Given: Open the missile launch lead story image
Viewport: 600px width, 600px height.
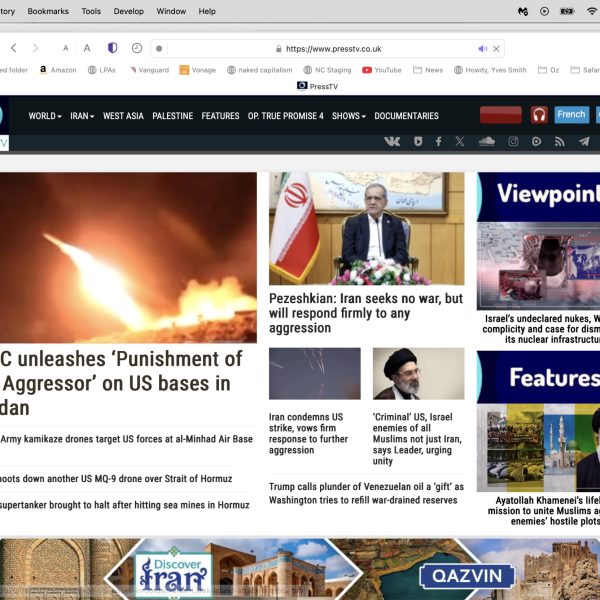Looking at the screenshot, I should pyautogui.click(x=128, y=258).
